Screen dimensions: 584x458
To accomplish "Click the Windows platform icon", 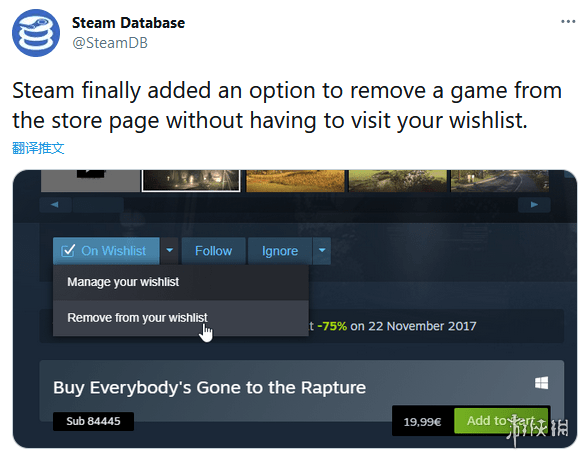I will pos(541,383).
